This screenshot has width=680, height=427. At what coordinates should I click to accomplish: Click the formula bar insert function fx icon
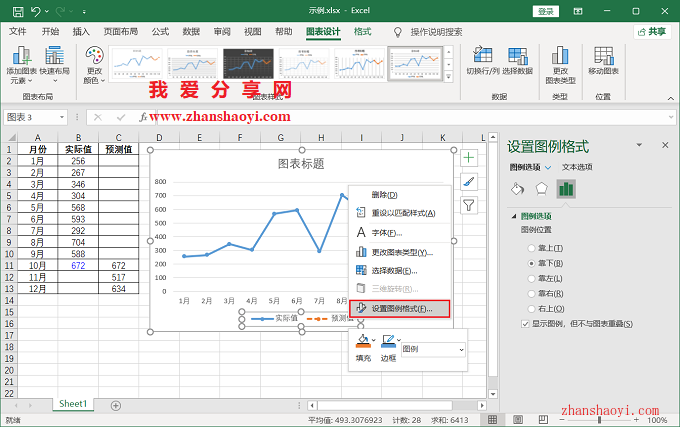point(143,117)
